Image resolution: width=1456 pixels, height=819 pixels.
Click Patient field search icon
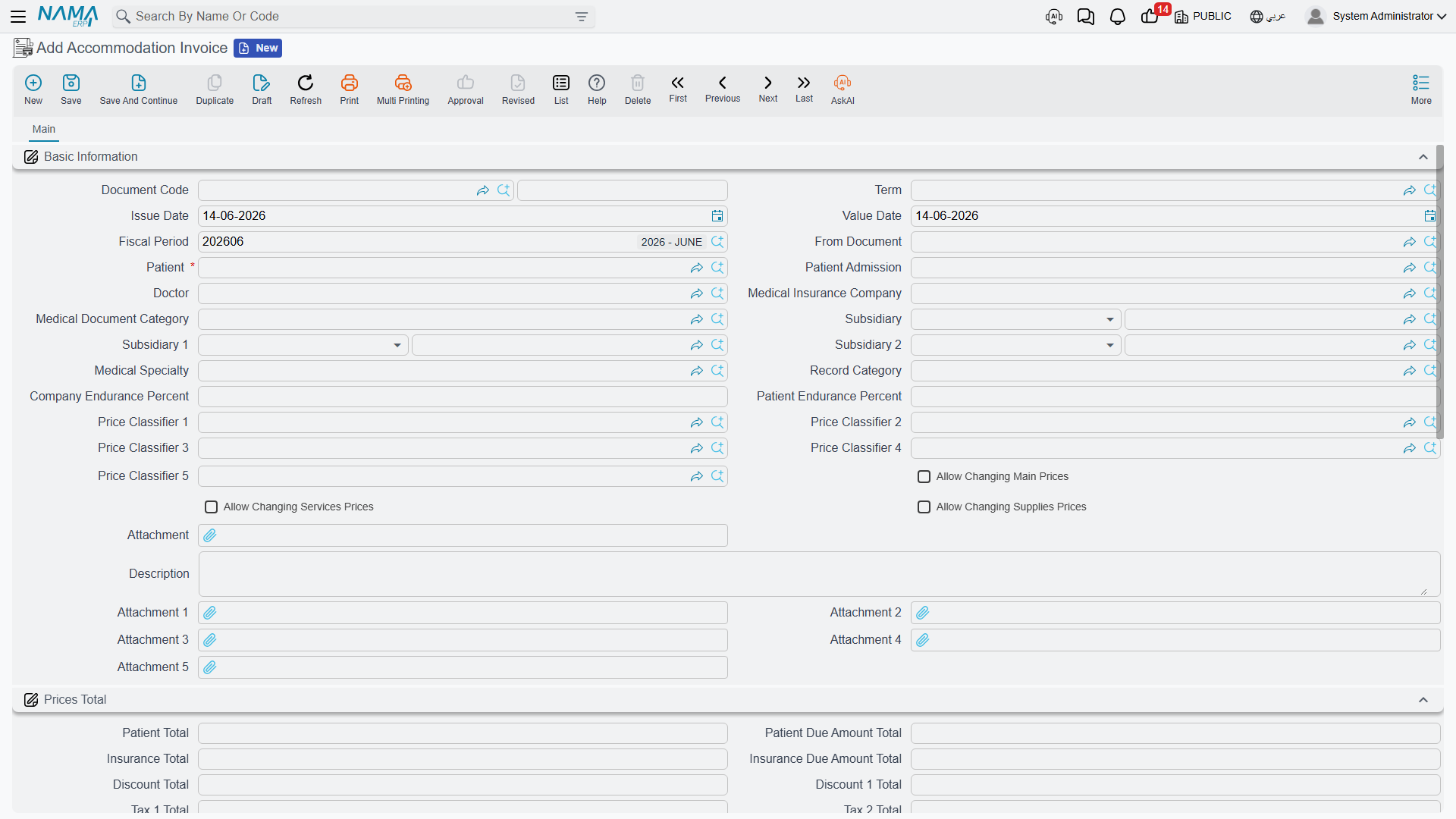tap(717, 268)
